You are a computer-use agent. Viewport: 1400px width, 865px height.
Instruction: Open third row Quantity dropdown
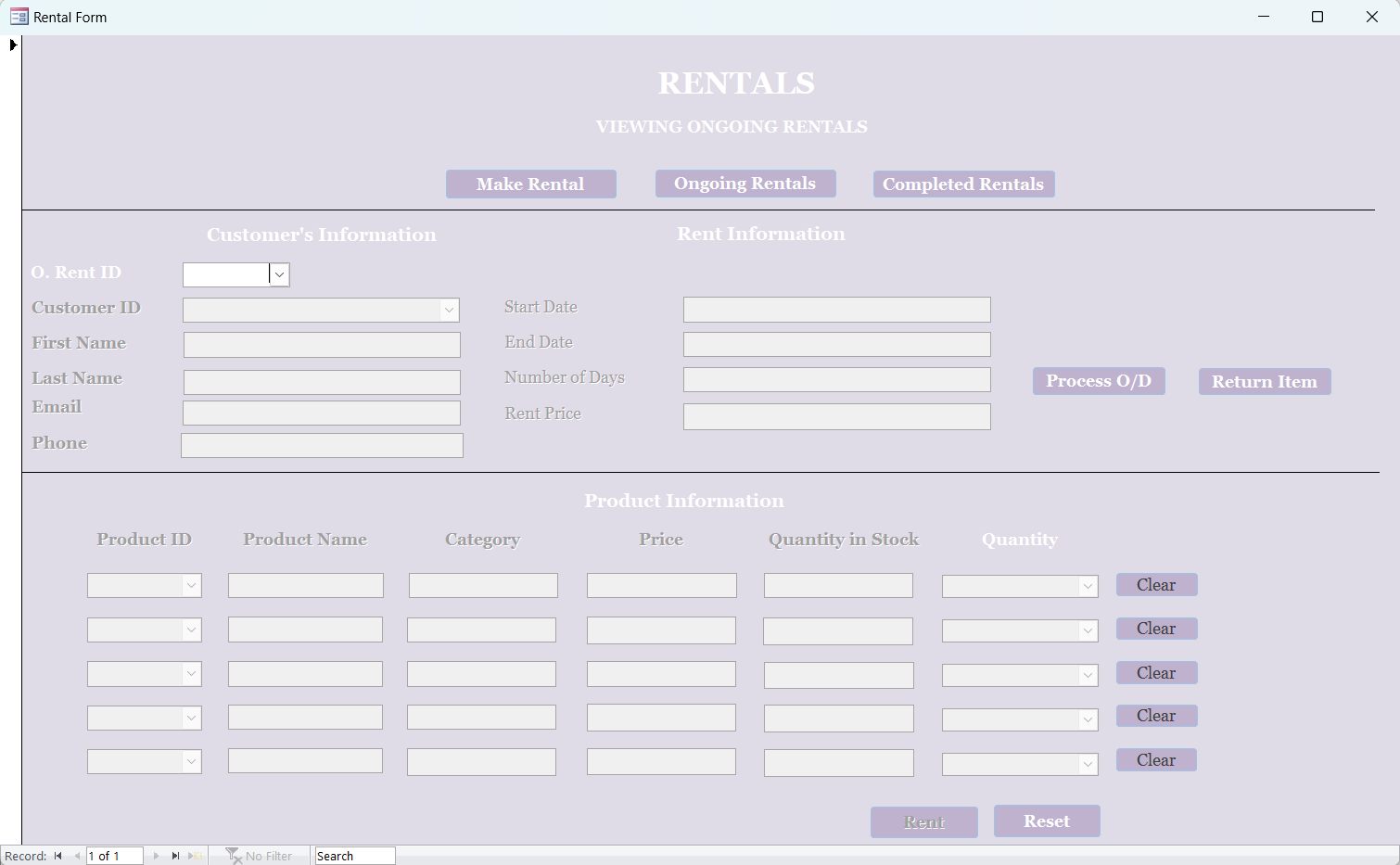tap(1088, 676)
